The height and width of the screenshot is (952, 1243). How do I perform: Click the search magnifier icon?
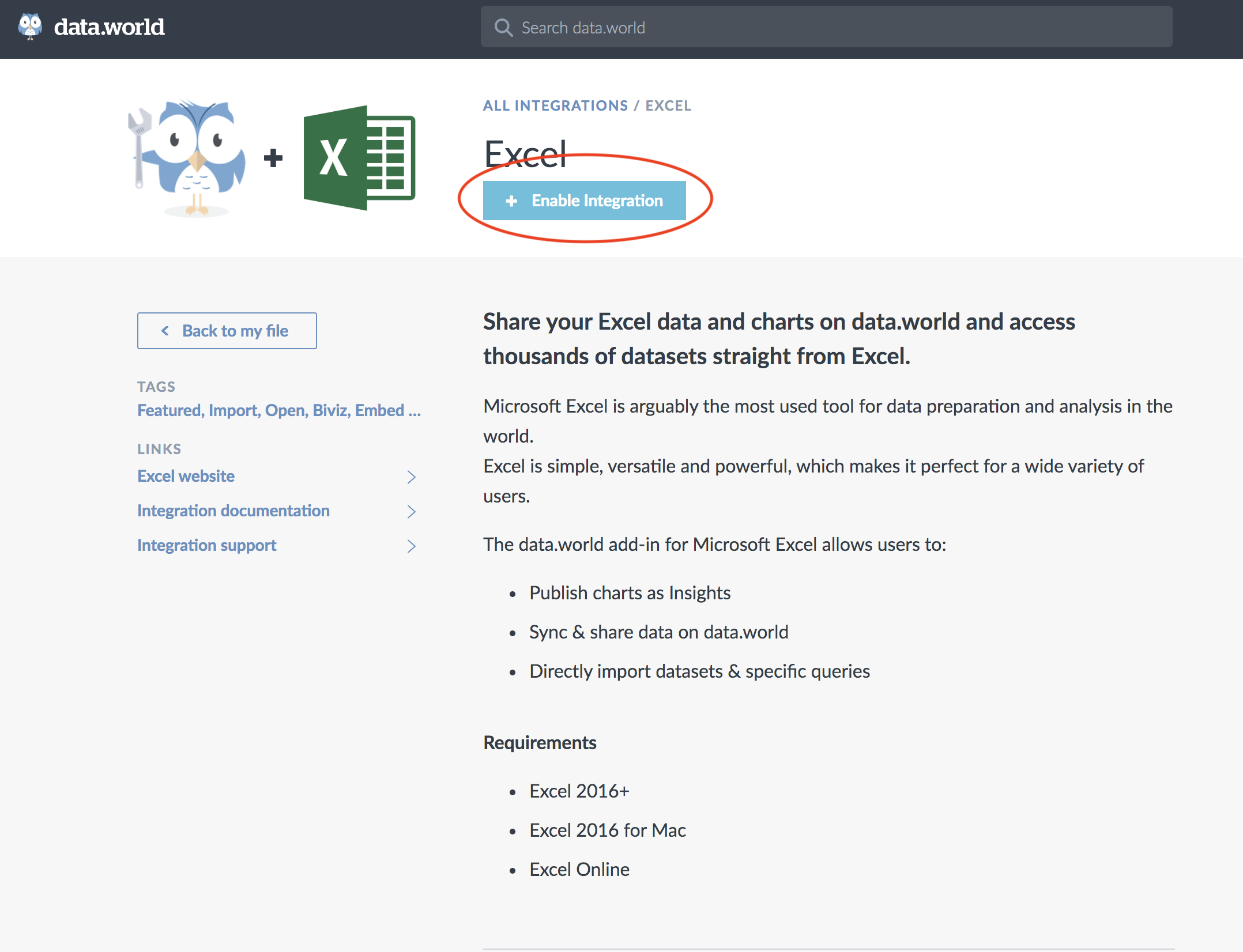pyautogui.click(x=503, y=27)
